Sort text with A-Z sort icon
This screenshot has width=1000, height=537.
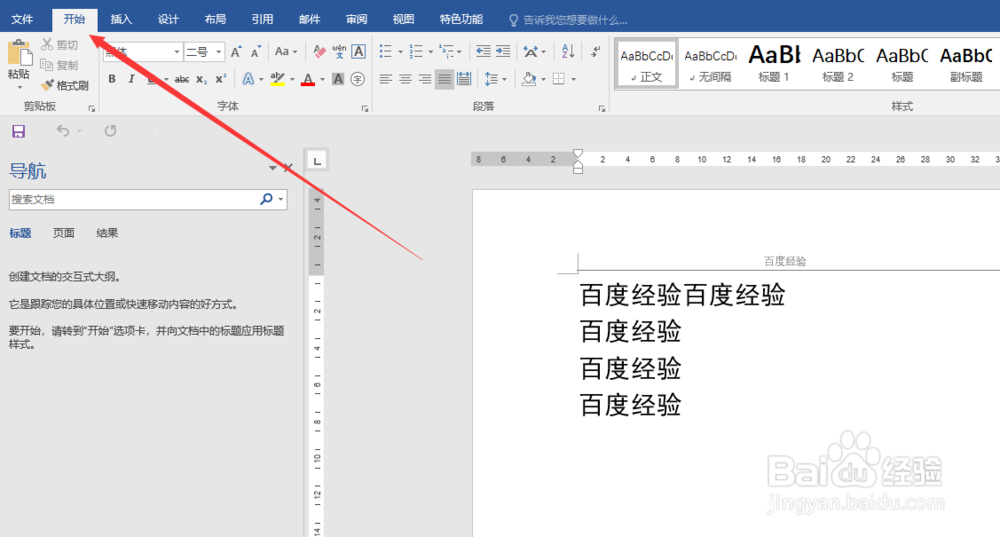point(568,51)
